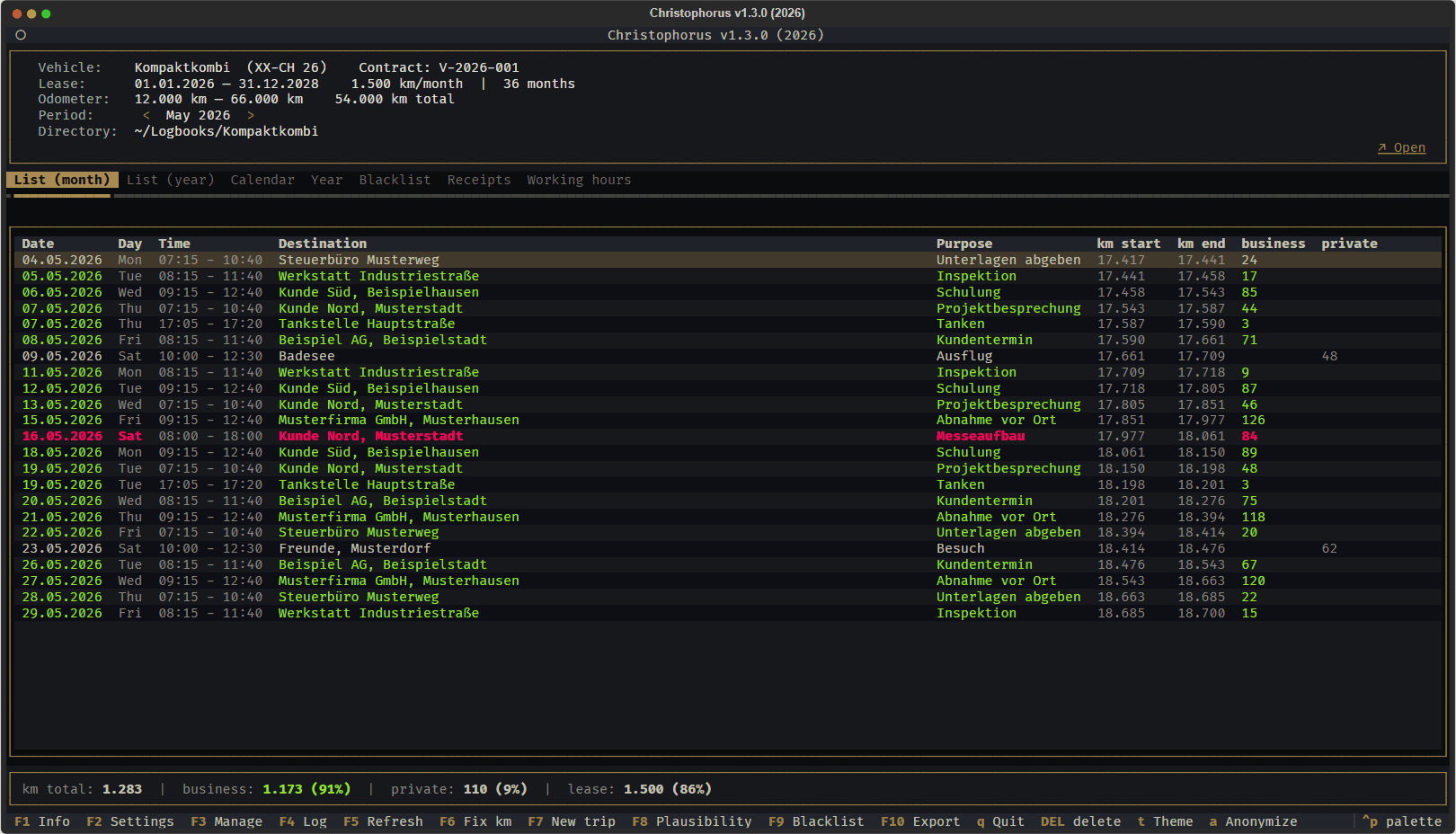Switch to the List (year) tab
The height and width of the screenshot is (834, 1456).
(x=171, y=180)
